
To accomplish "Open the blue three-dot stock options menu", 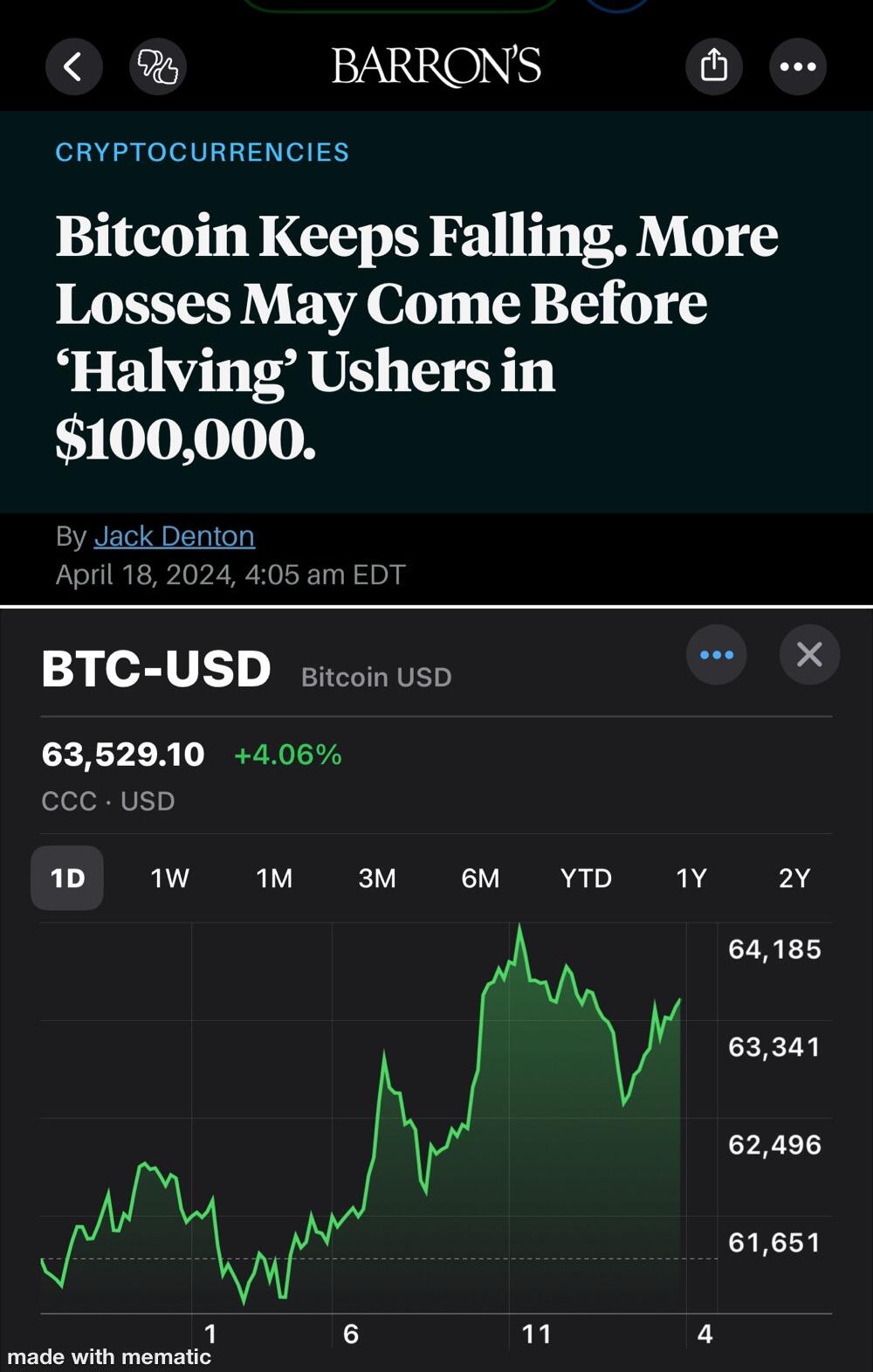I will (717, 655).
